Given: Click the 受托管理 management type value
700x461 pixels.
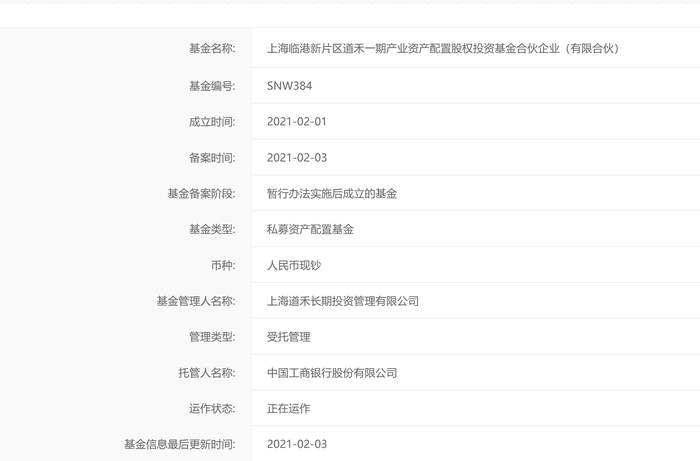Looking at the screenshot, I should [289, 337].
